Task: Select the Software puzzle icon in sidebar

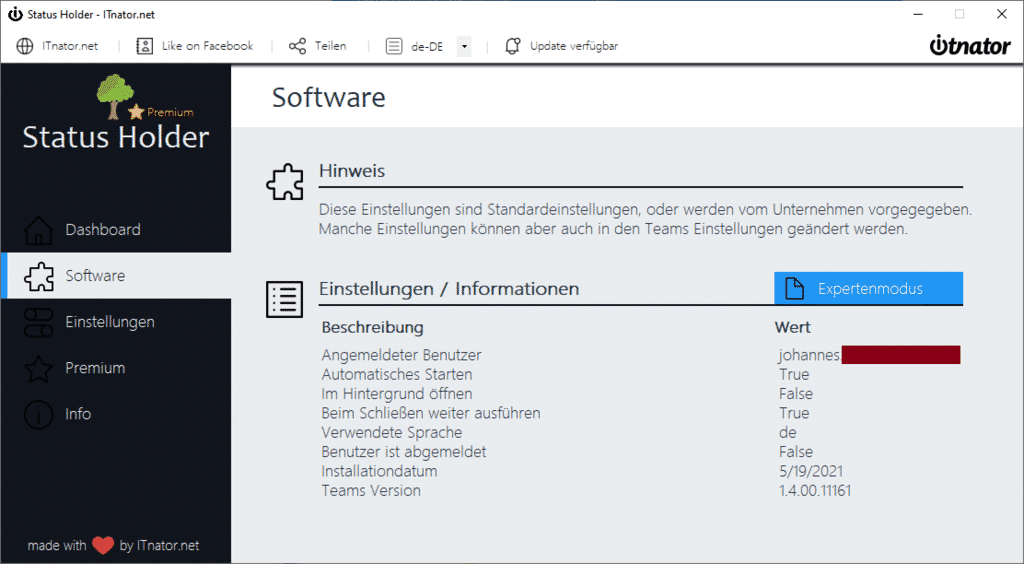Action: [39, 276]
